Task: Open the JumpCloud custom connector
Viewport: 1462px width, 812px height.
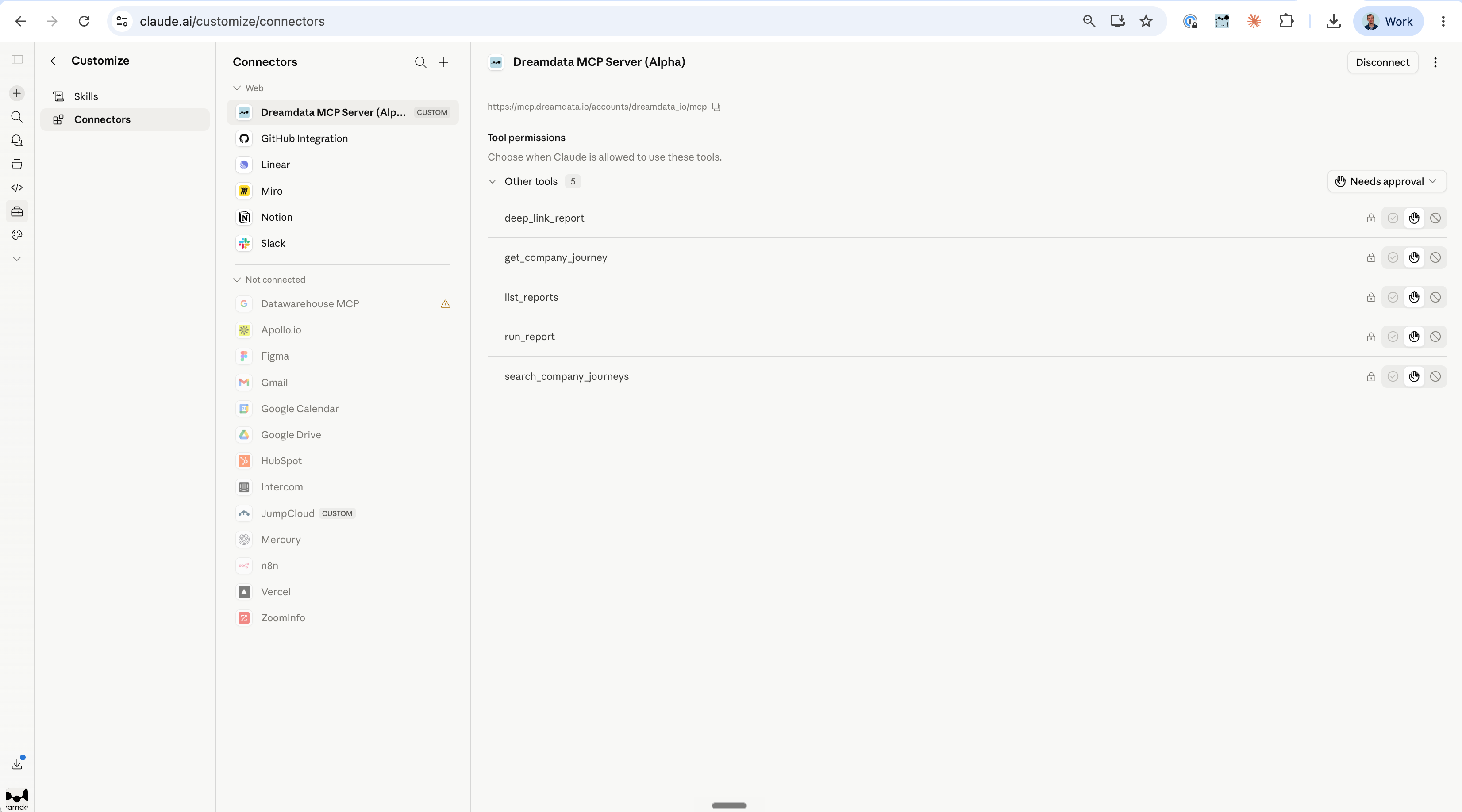Action: coord(343,513)
